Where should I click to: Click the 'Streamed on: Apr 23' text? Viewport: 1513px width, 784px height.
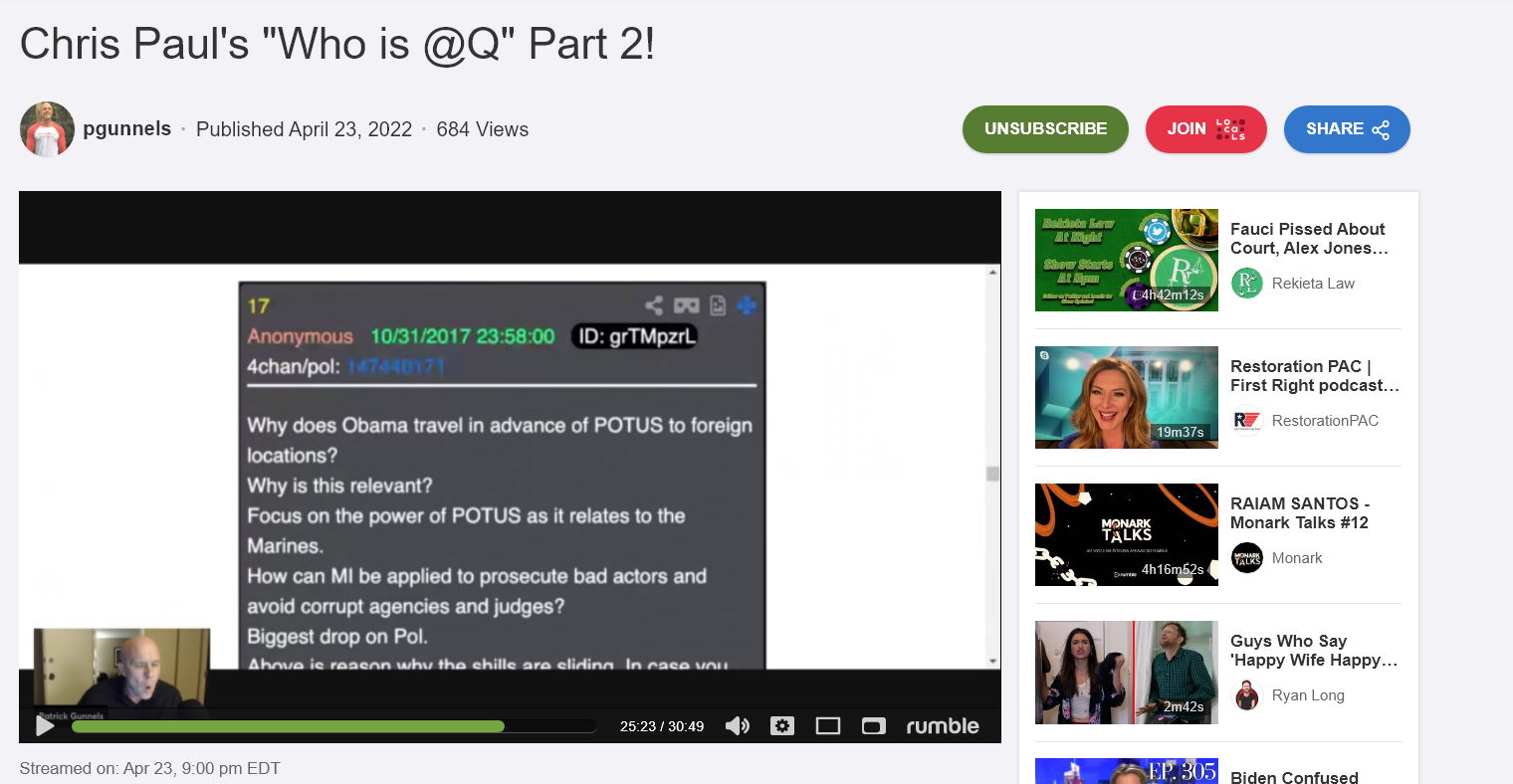click(149, 768)
